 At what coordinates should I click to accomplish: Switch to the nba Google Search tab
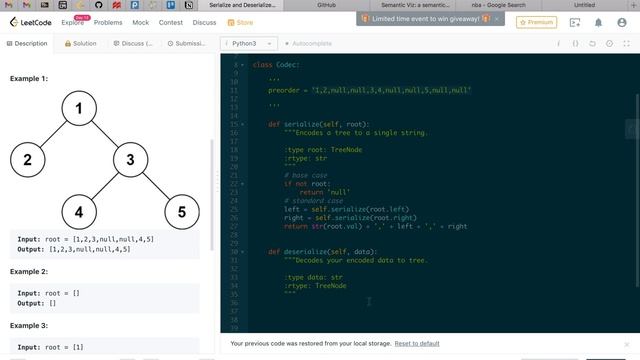[498, 5]
